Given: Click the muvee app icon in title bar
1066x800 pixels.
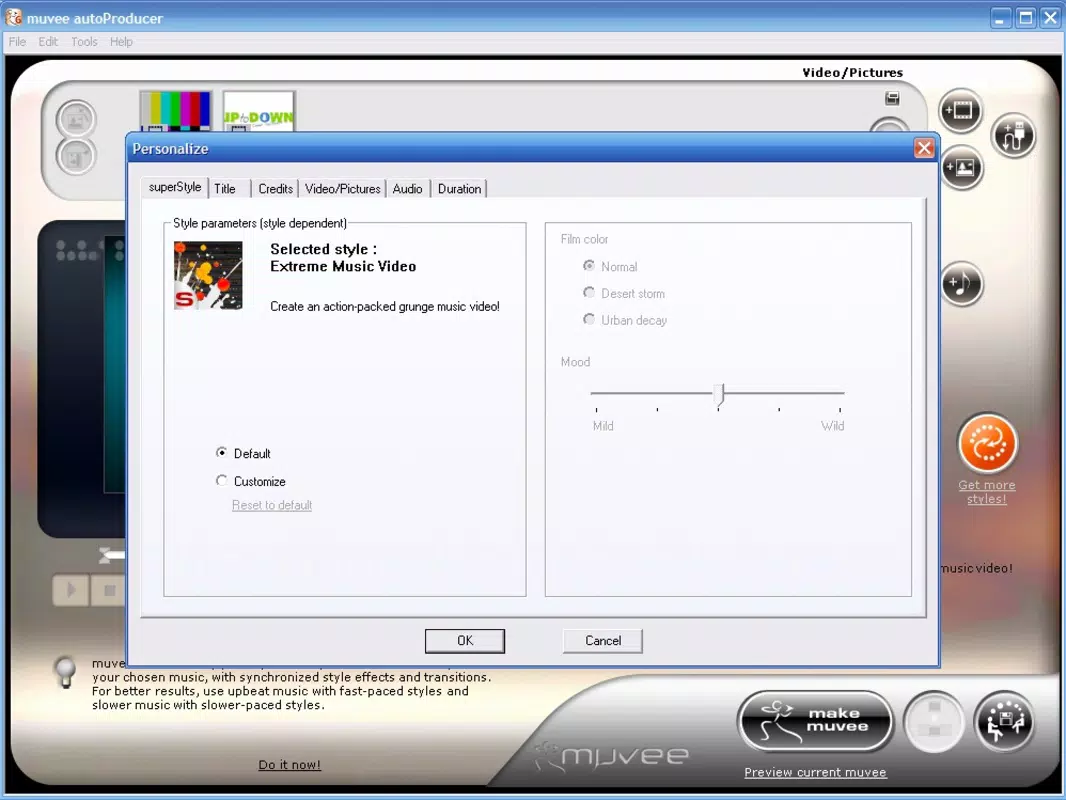Looking at the screenshot, I should click(14, 17).
